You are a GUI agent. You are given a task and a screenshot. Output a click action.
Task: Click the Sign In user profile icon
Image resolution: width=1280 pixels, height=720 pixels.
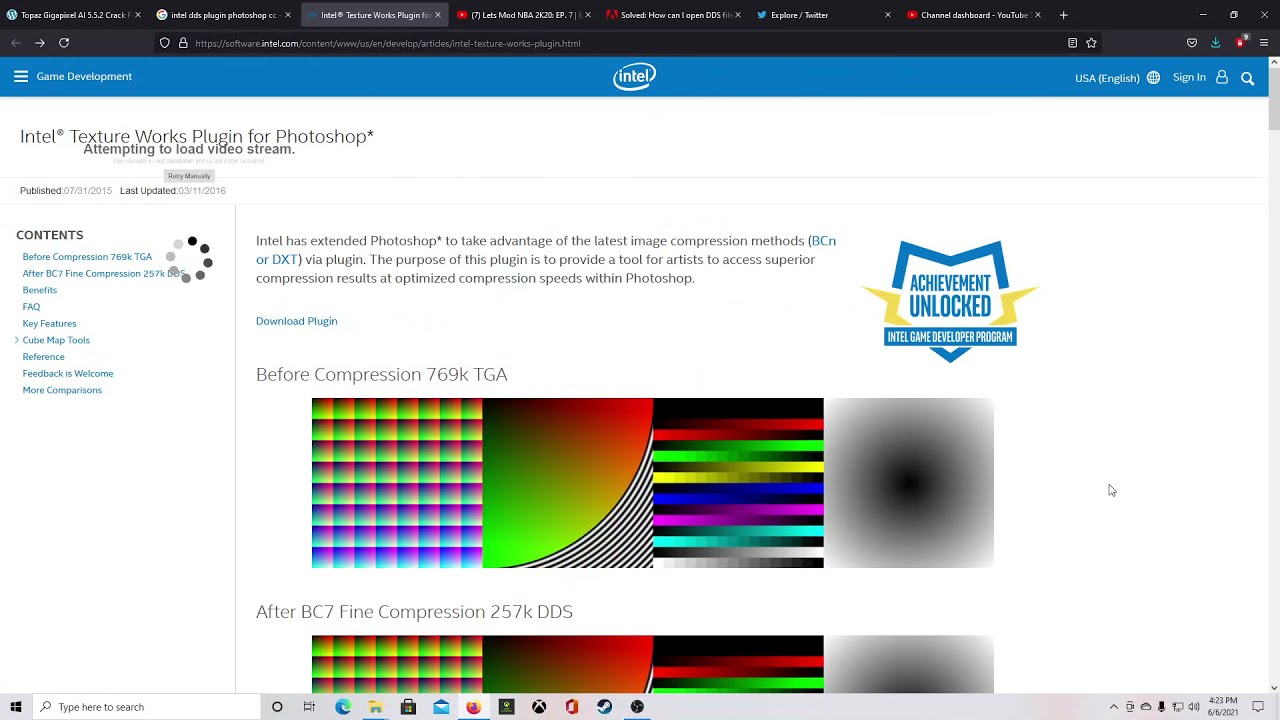1222,77
